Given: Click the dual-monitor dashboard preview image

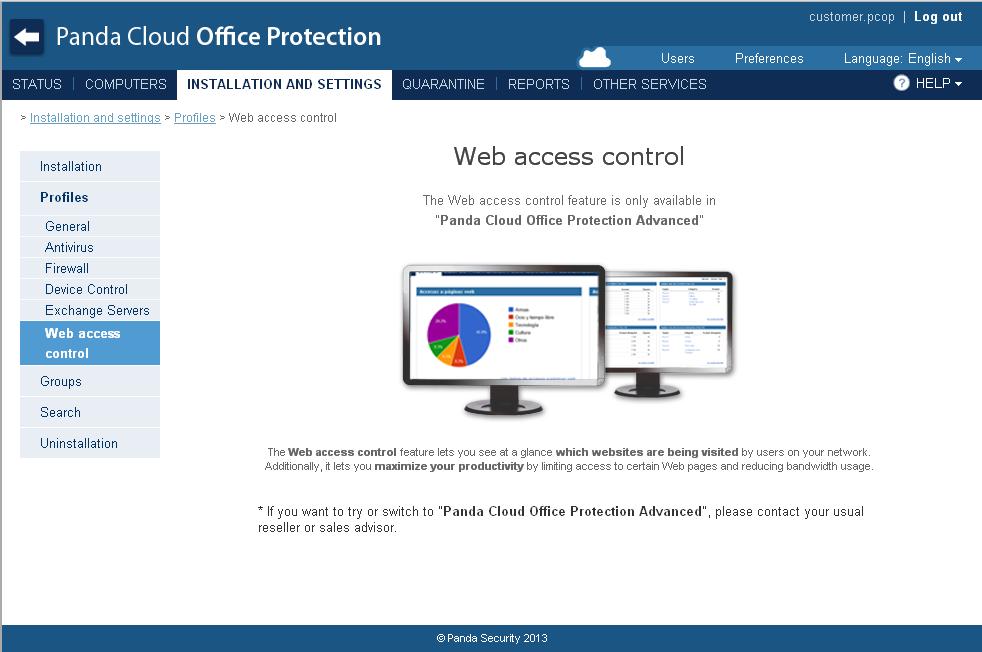Looking at the screenshot, I should (x=570, y=340).
